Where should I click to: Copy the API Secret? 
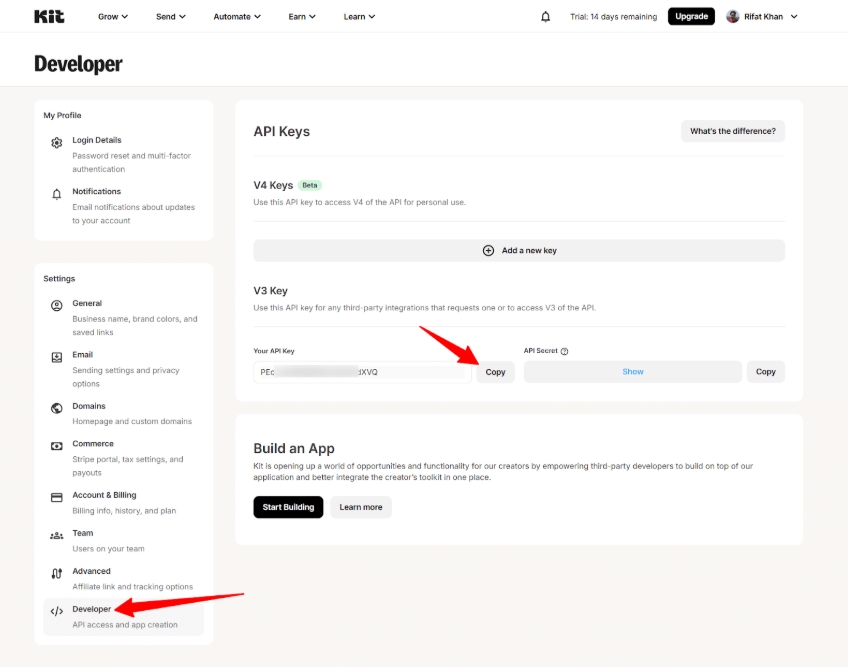tap(766, 372)
